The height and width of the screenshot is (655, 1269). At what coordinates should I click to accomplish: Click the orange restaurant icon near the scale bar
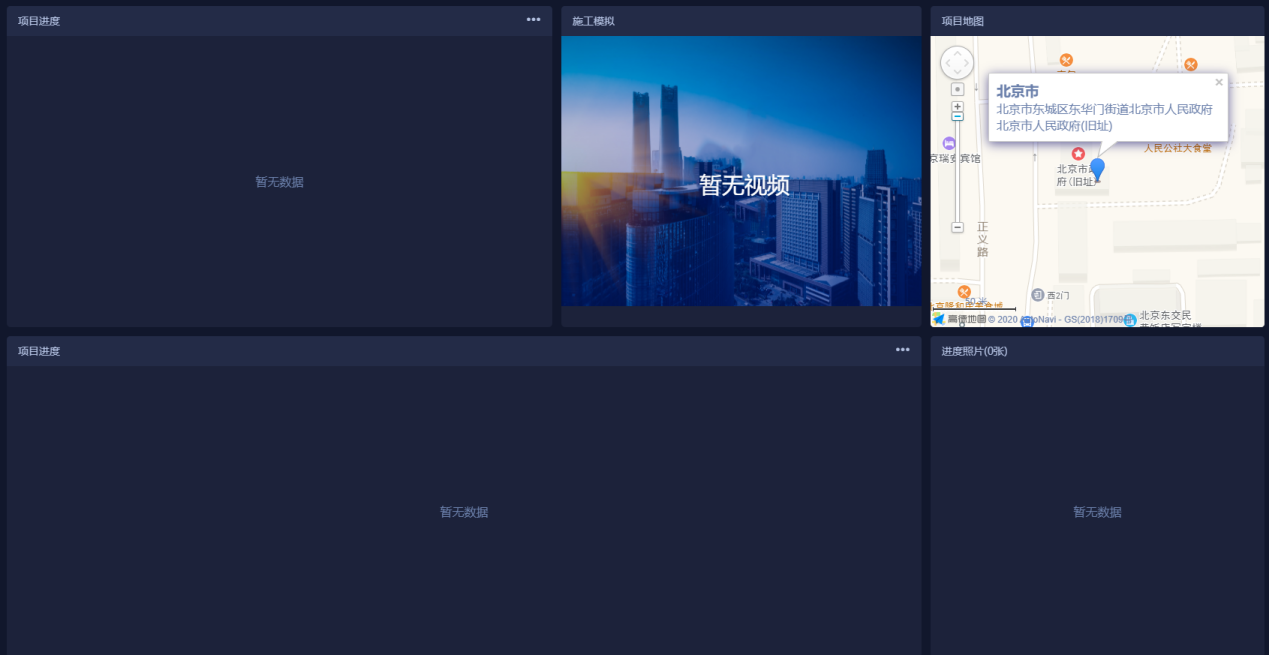click(x=964, y=291)
